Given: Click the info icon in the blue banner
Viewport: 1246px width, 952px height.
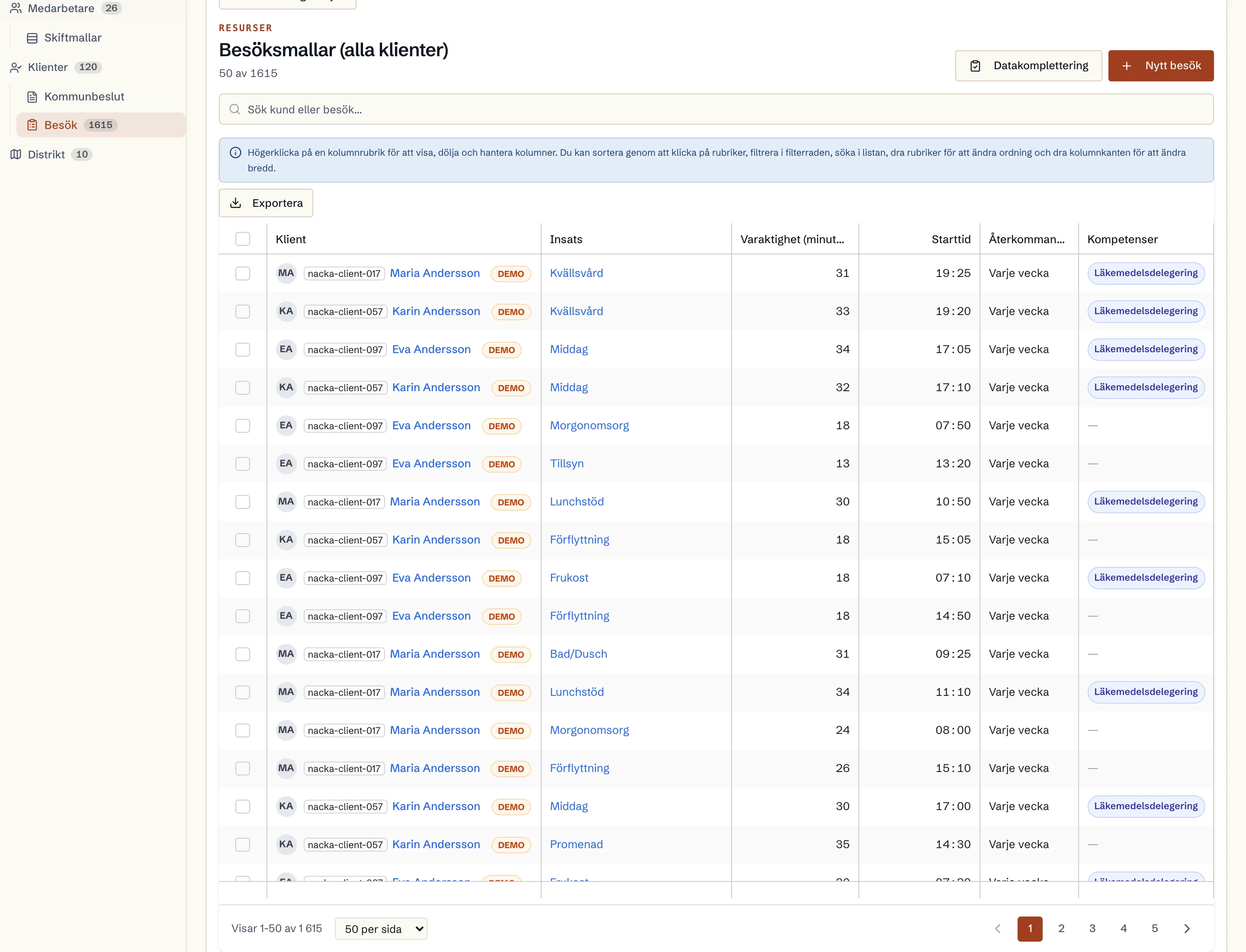Looking at the screenshot, I should pos(235,152).
